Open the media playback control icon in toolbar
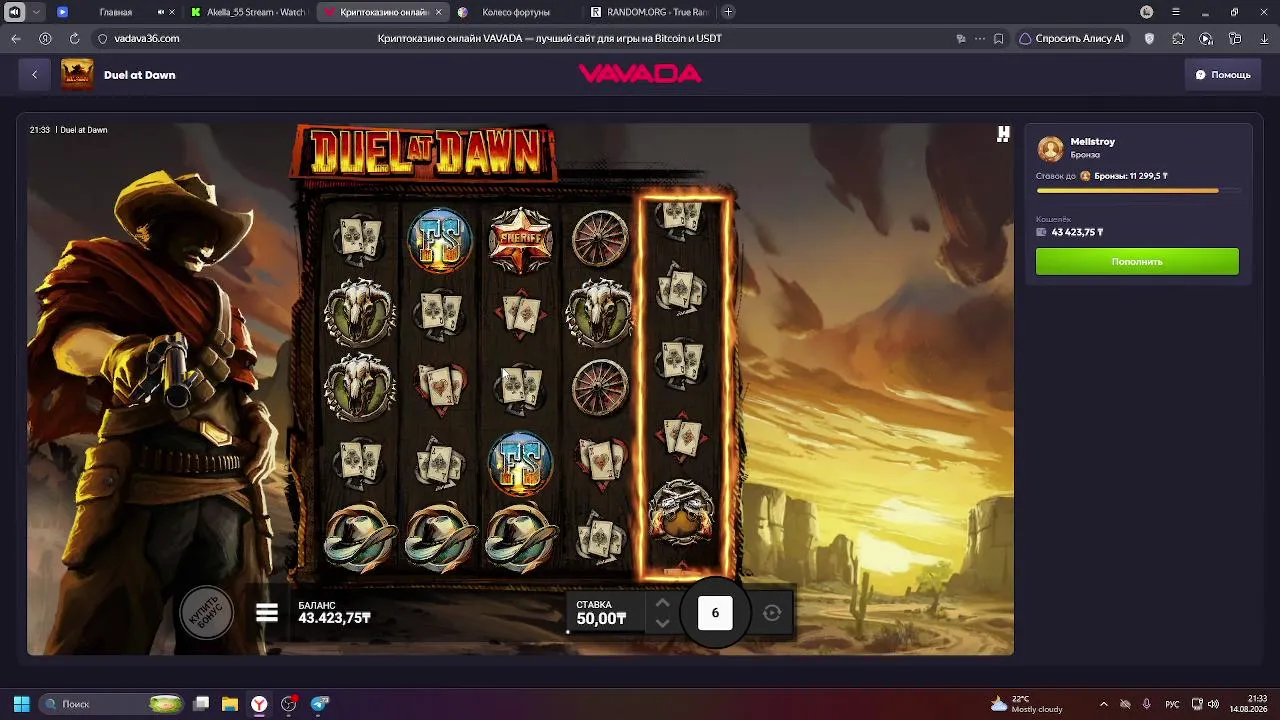 pyautogui.click(x=1206, y=39)
